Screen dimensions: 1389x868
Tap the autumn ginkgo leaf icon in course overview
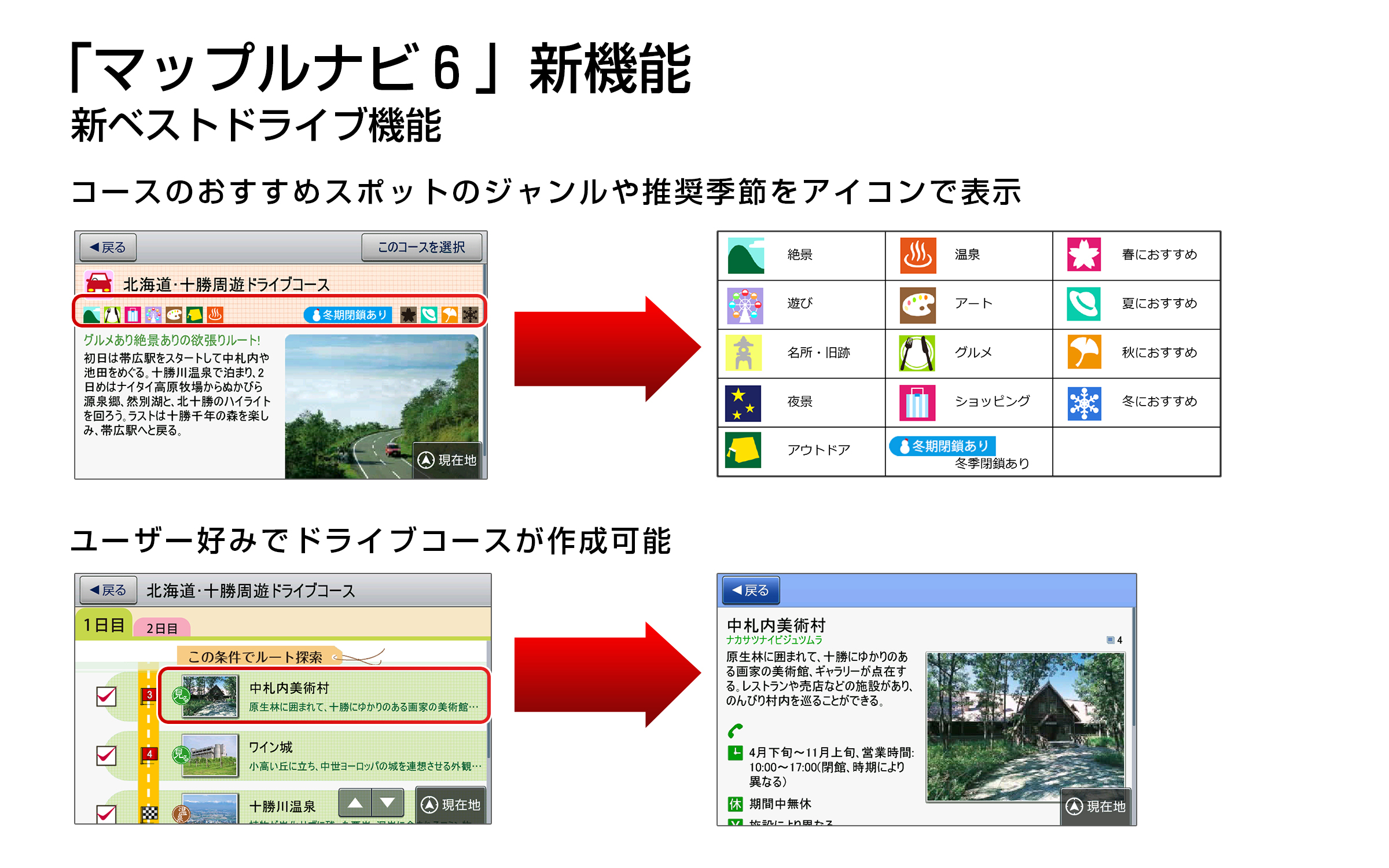point(450,315)
